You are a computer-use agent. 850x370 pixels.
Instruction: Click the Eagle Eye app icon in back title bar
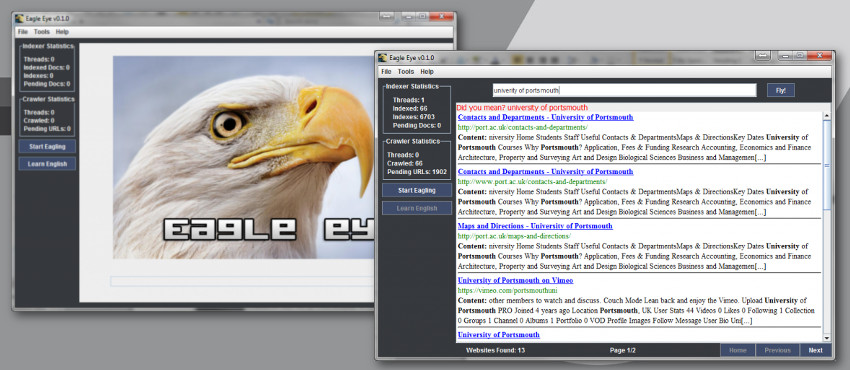pyautogui.click(x=19, y=18)
